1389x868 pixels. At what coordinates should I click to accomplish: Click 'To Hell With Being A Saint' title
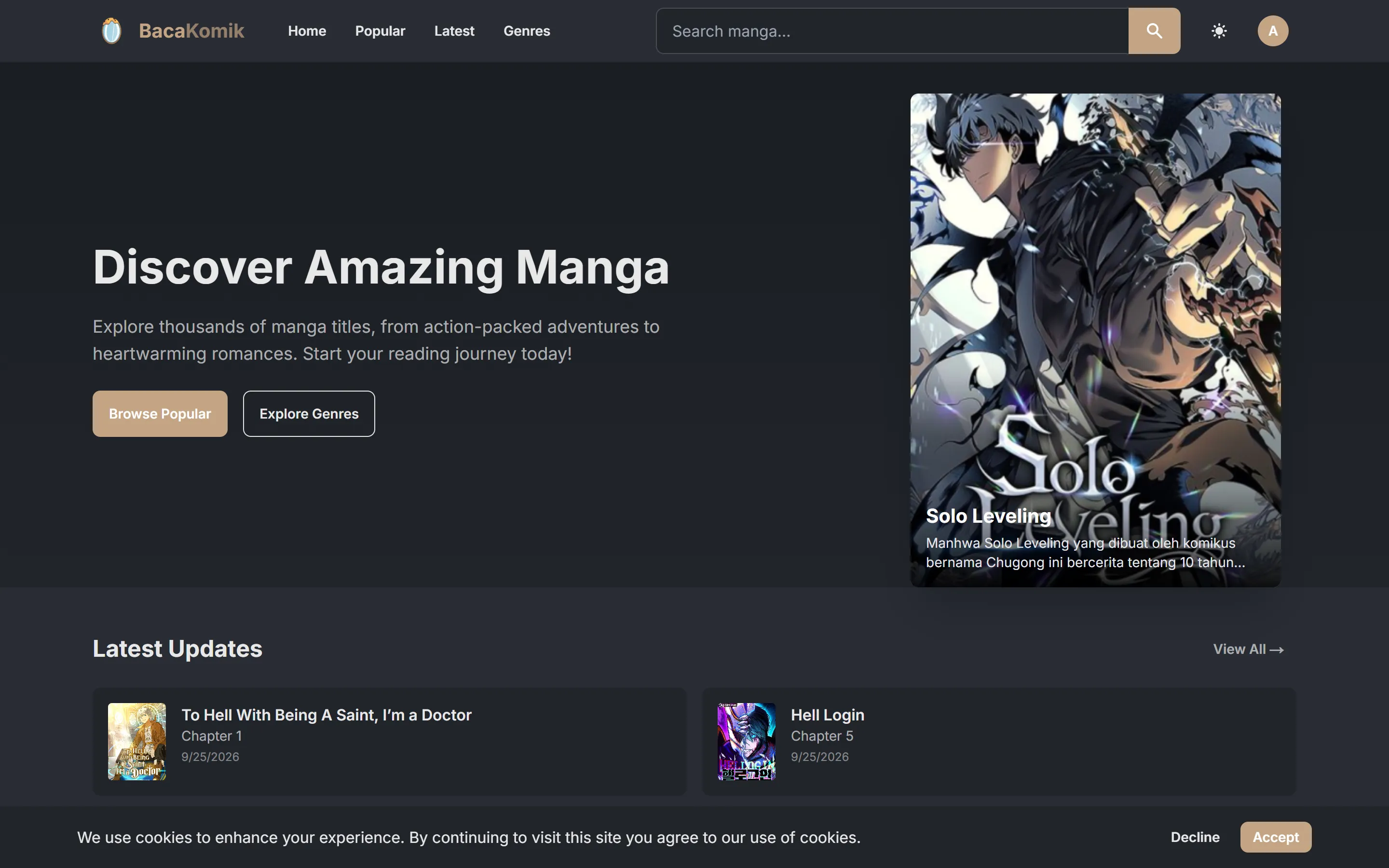point(327,715)
